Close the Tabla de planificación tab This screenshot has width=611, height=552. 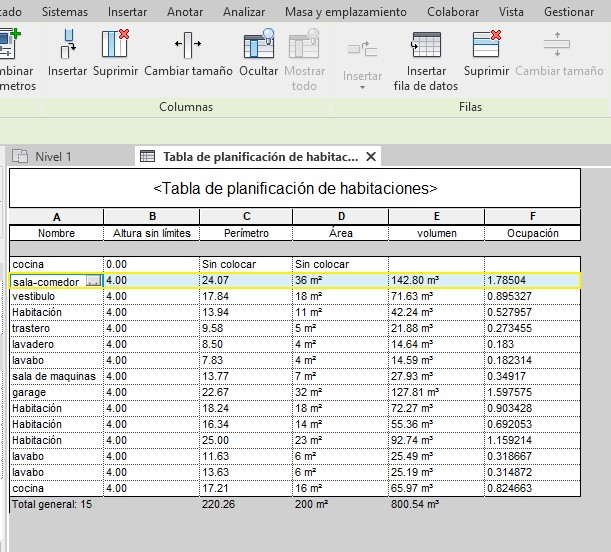tap(371, 157)
